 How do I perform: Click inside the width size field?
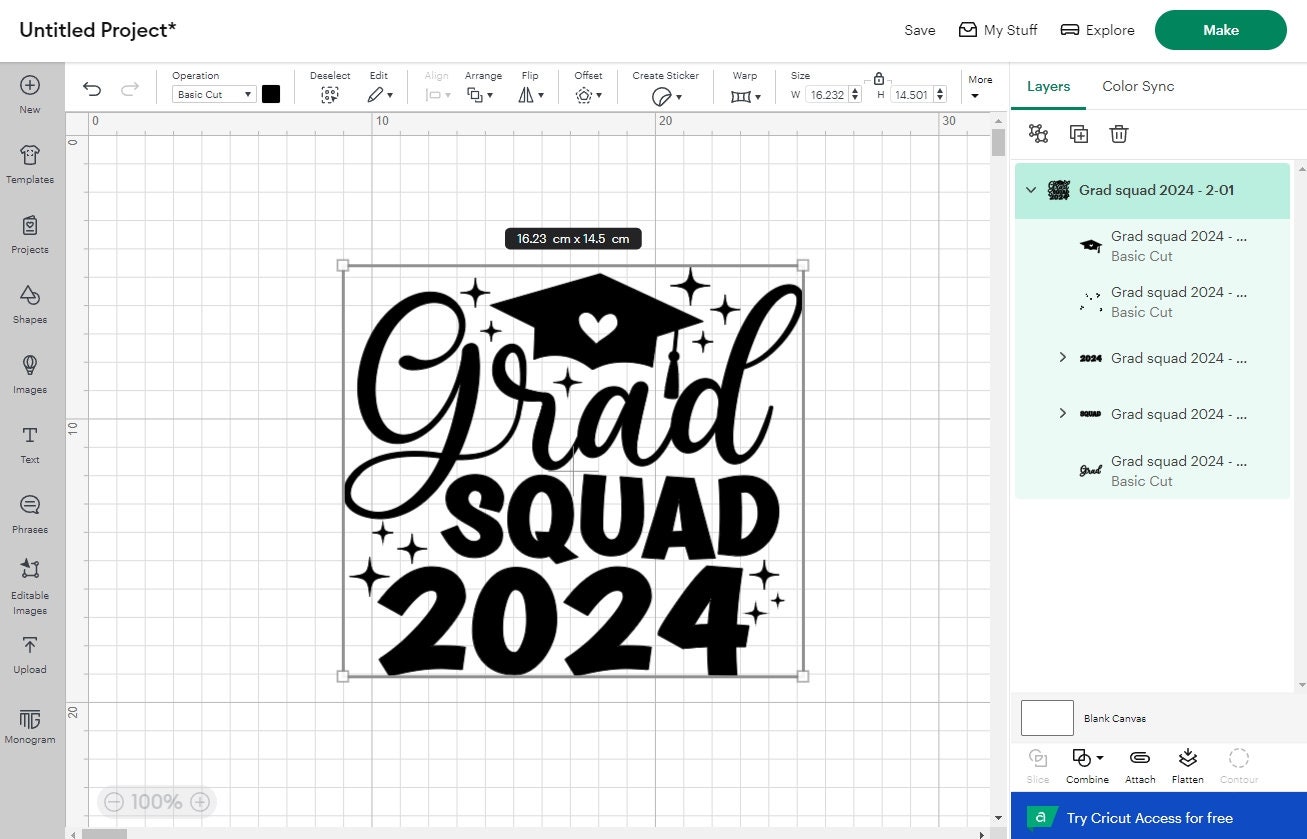click(x=825, y=94)
